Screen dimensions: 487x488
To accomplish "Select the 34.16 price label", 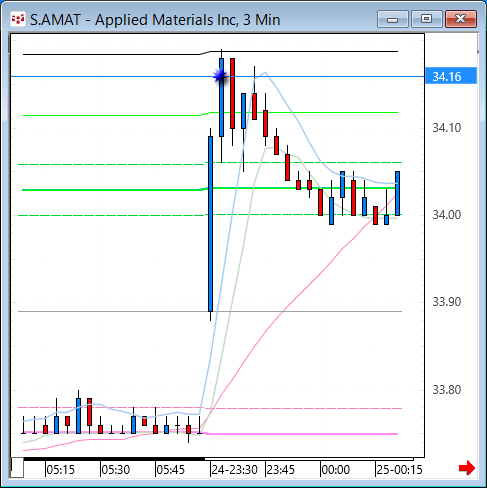I will [451, 76].
